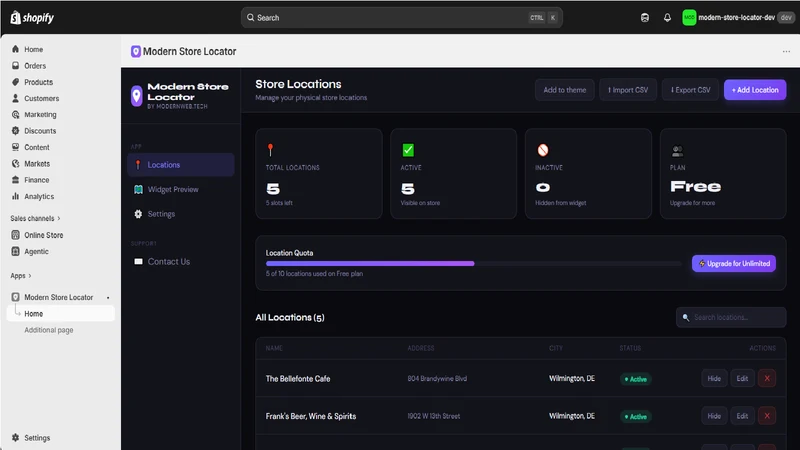800x450 pixels.
Task: Focus the top Search bar
Action: tap(402, 17)
